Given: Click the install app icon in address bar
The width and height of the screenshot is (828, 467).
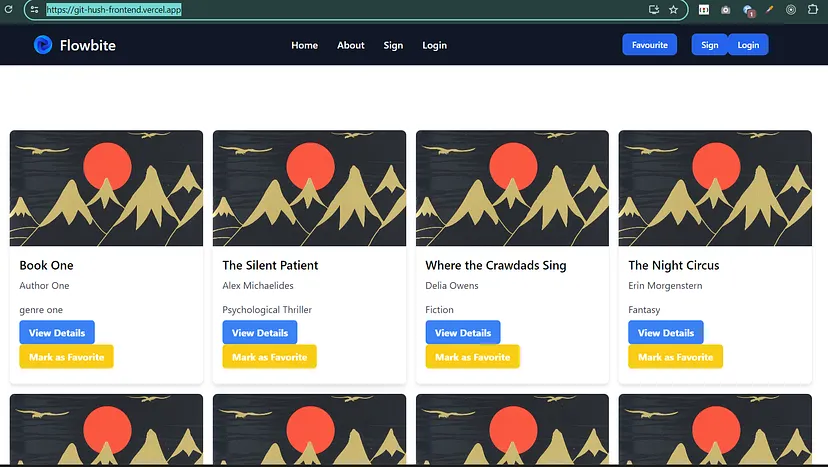Looking at the screenshot, I should click(x=654, y=10).
